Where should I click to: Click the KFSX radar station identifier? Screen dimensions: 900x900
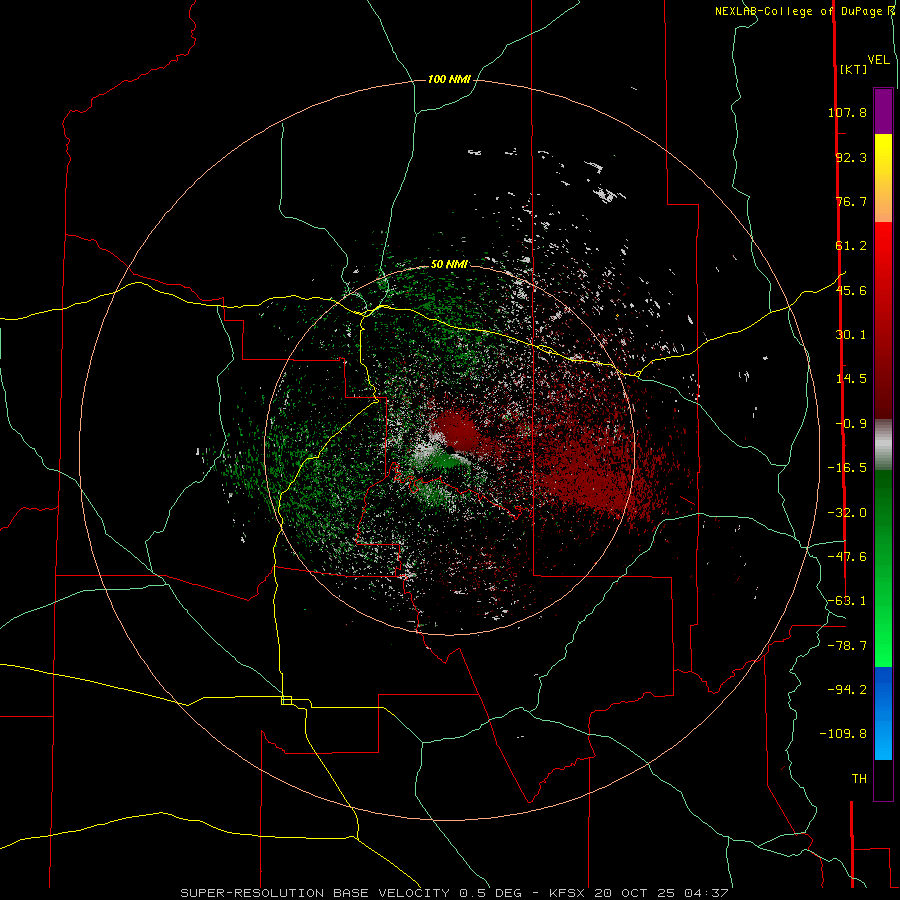point(568,893)
